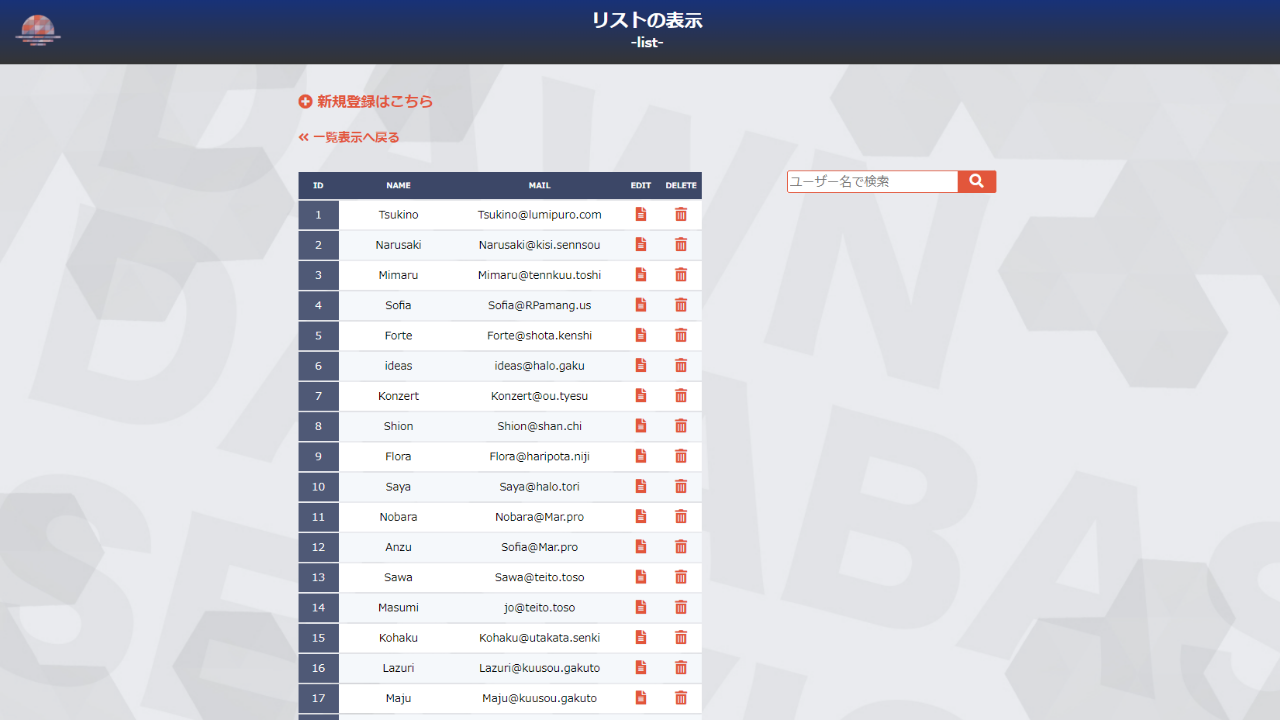The height and width of the screenshot is (720, 1280).
Task: Click the ユーザー名で検索 search field
Action: pyautogui.click(x=870, y=181)
